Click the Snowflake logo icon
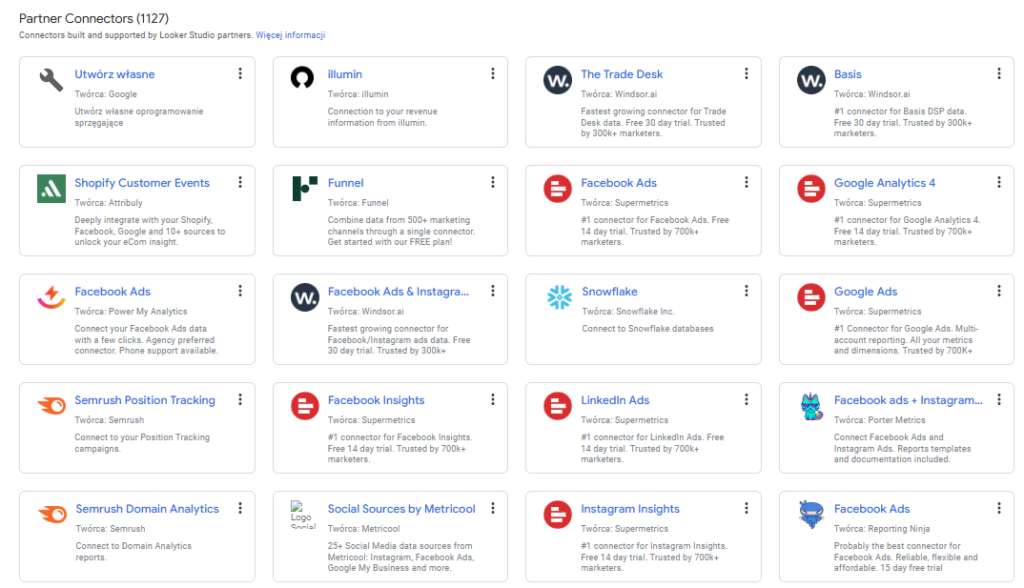1024x588 pixels. [x=557, y=297]
